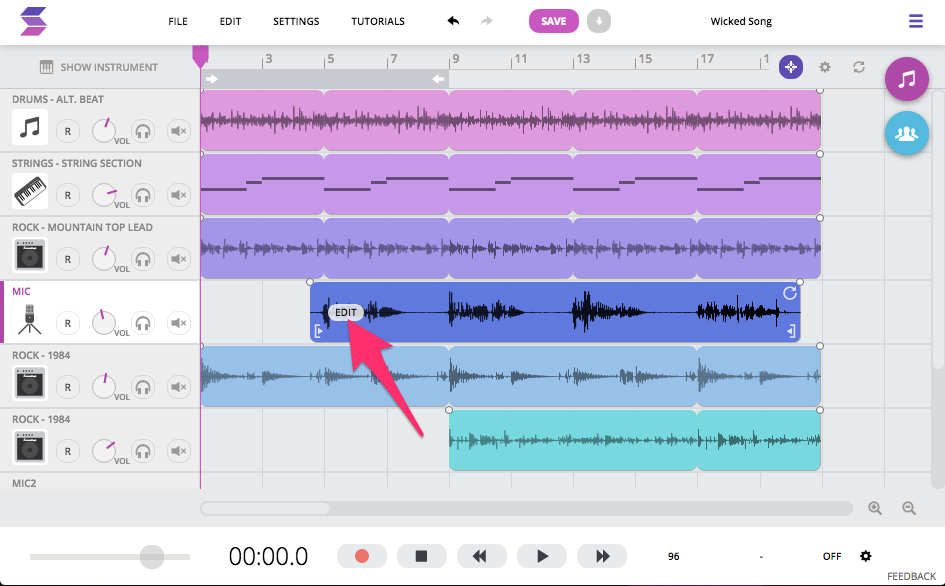Click the redo arrow icon
This screenshot has width=945, height=586.
coord(486,21)
